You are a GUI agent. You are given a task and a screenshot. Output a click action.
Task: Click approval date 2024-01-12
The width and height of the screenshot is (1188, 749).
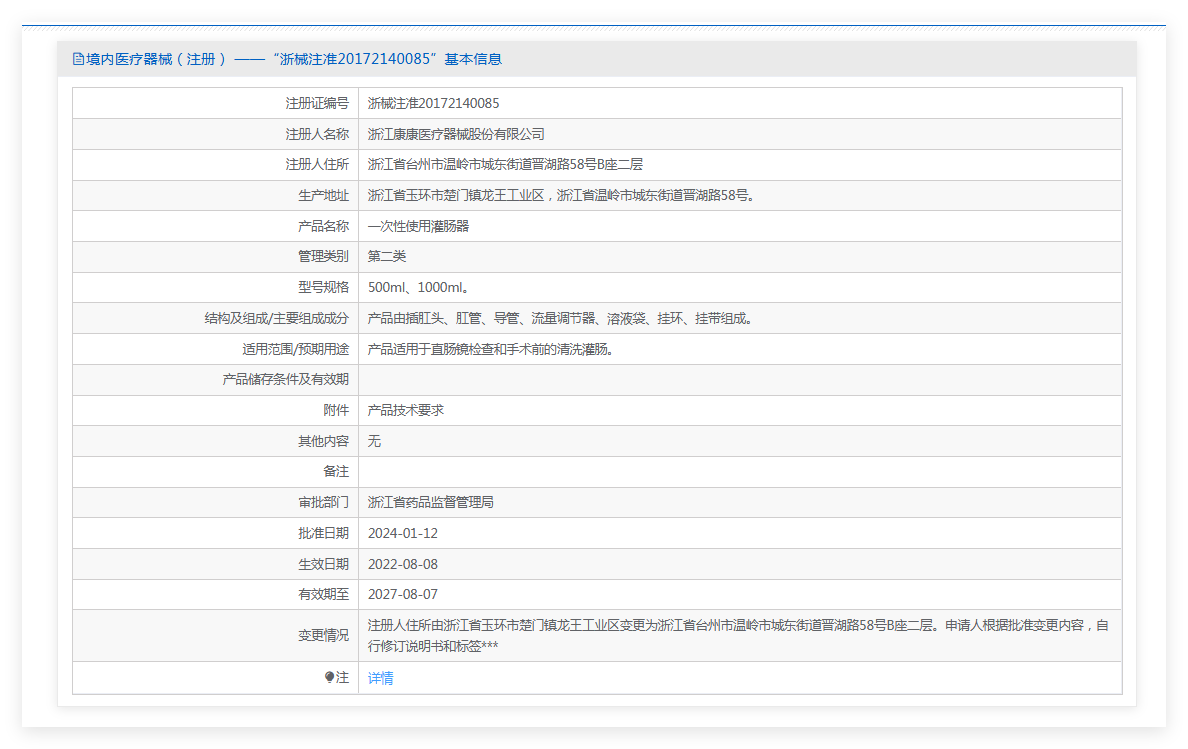(402, 533)
